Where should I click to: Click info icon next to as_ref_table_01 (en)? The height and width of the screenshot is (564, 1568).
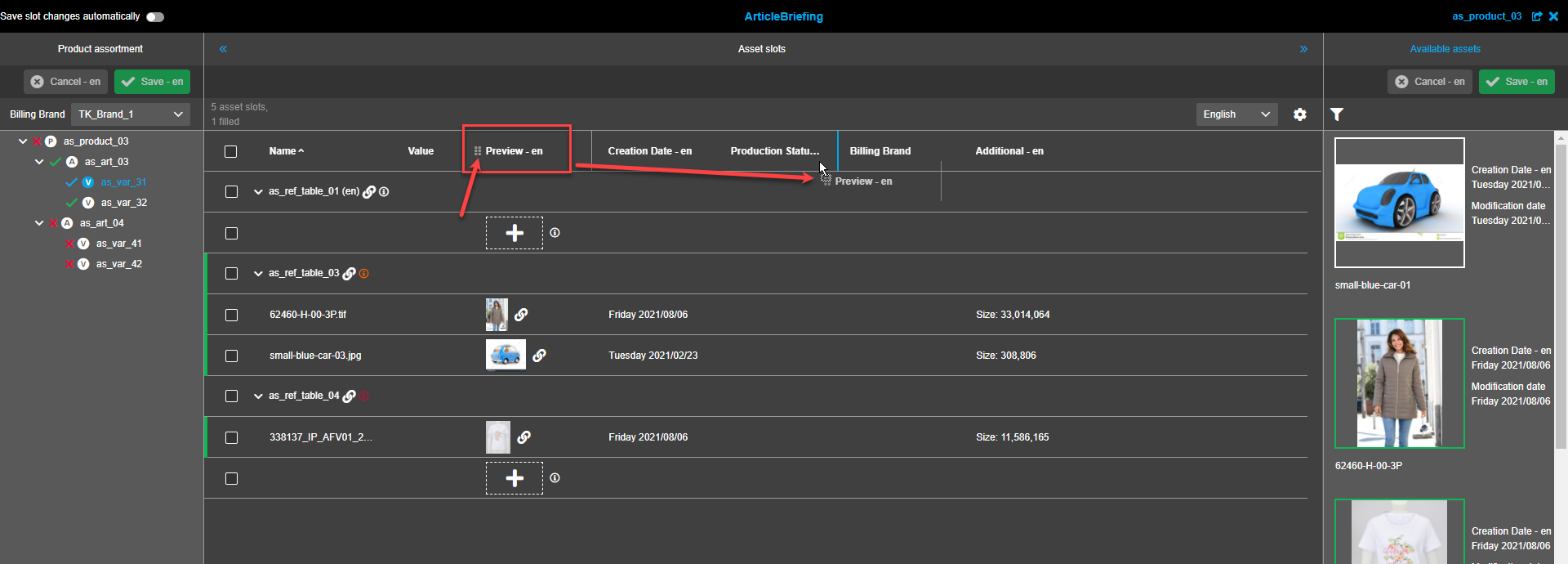(x=384, y=192)
